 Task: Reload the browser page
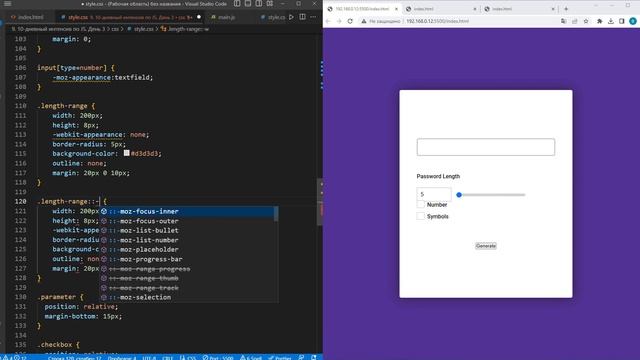coord(350,21)
